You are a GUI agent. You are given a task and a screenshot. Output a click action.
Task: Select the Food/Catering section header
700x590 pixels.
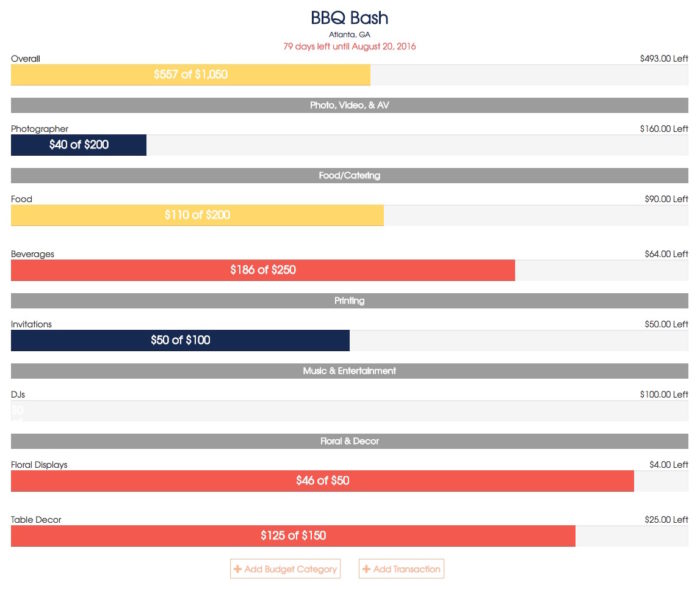(x=350, y=176)
